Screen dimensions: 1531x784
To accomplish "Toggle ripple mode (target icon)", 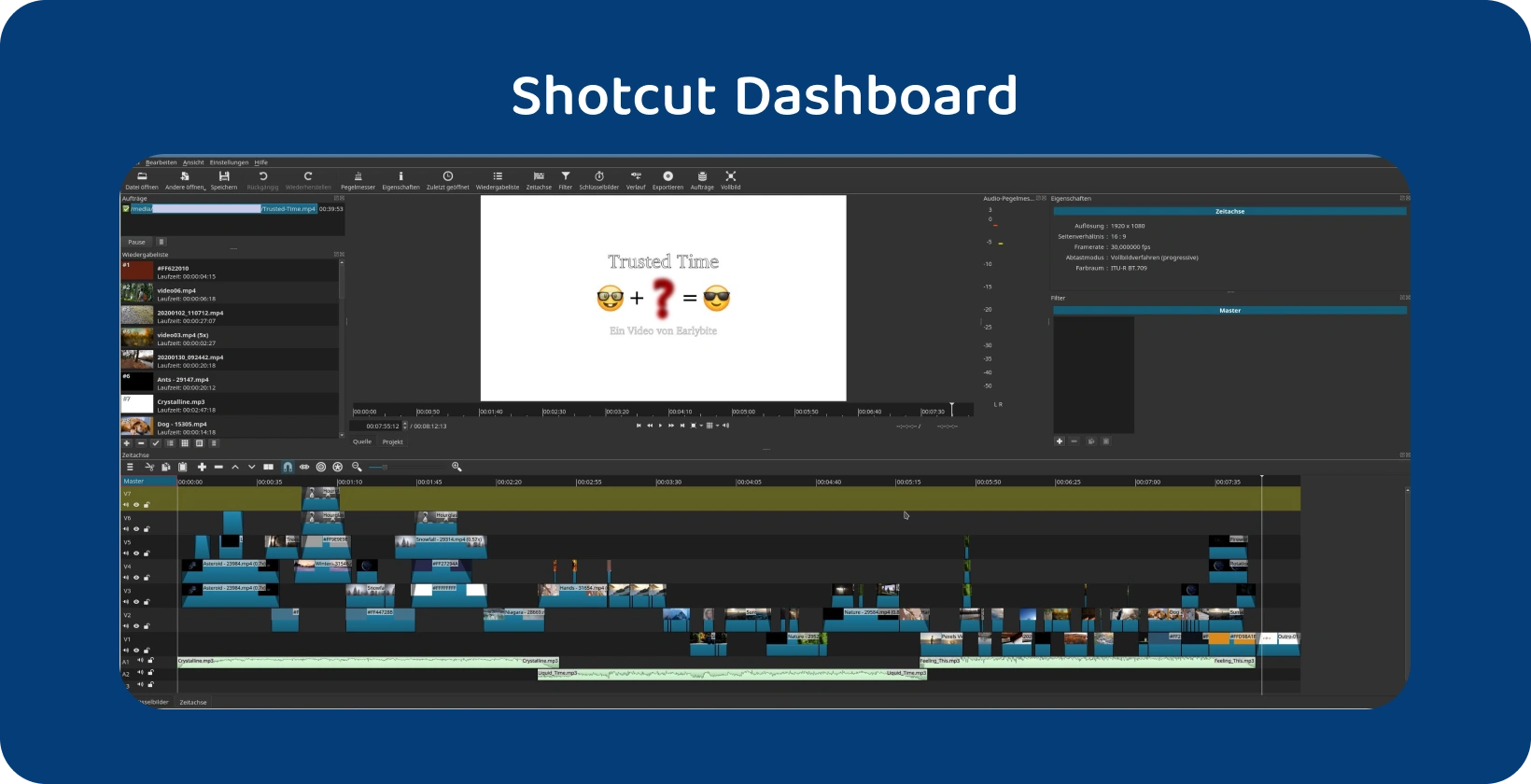I will point(321,467).
